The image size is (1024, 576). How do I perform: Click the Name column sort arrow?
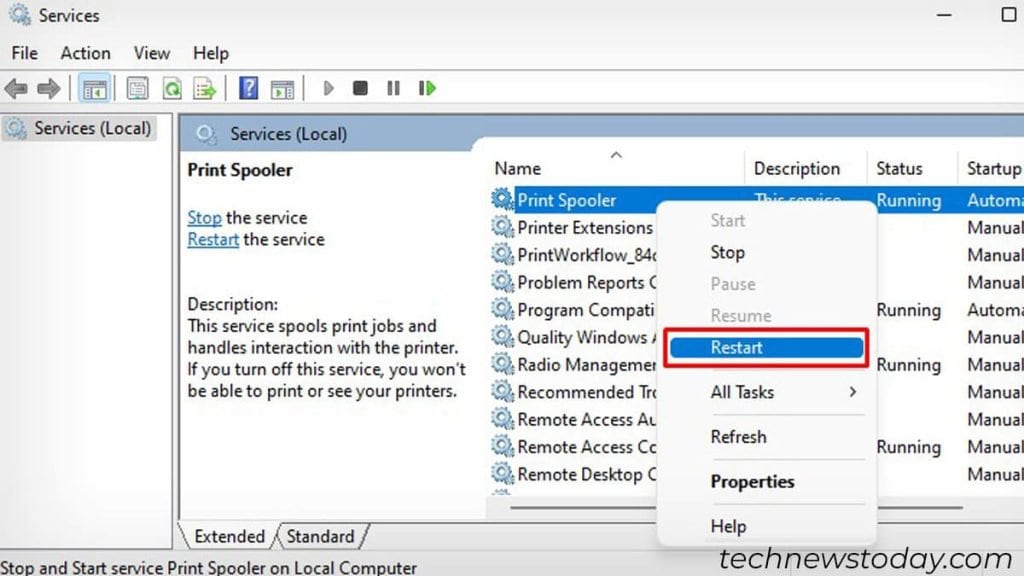(616, 156)
